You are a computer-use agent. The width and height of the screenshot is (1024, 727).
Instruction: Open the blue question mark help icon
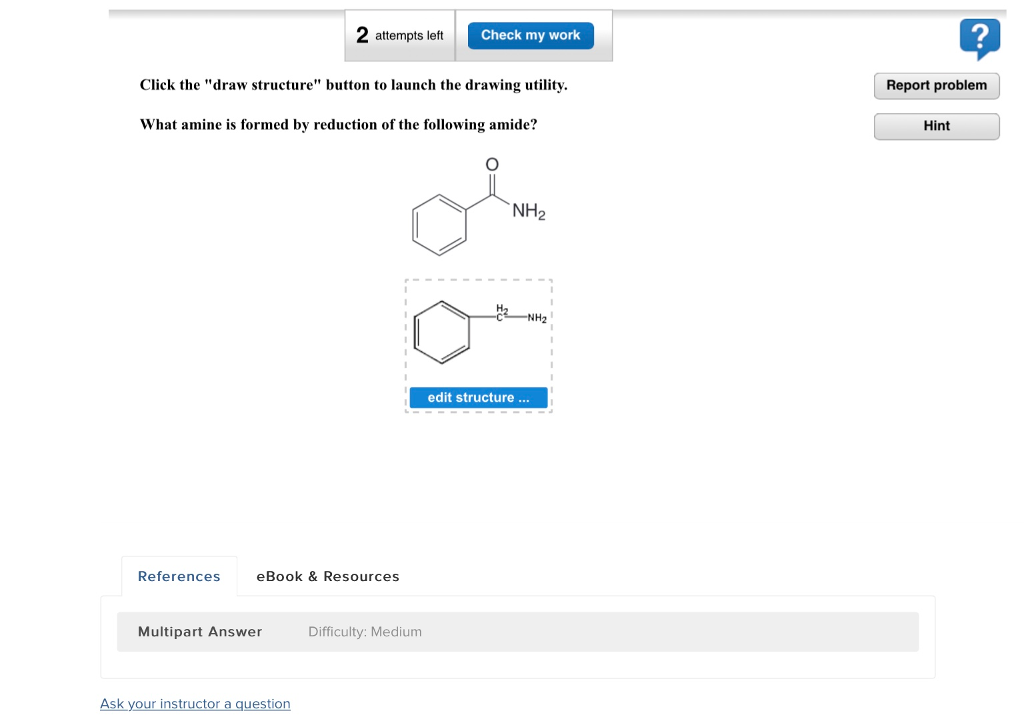(979, 39)
